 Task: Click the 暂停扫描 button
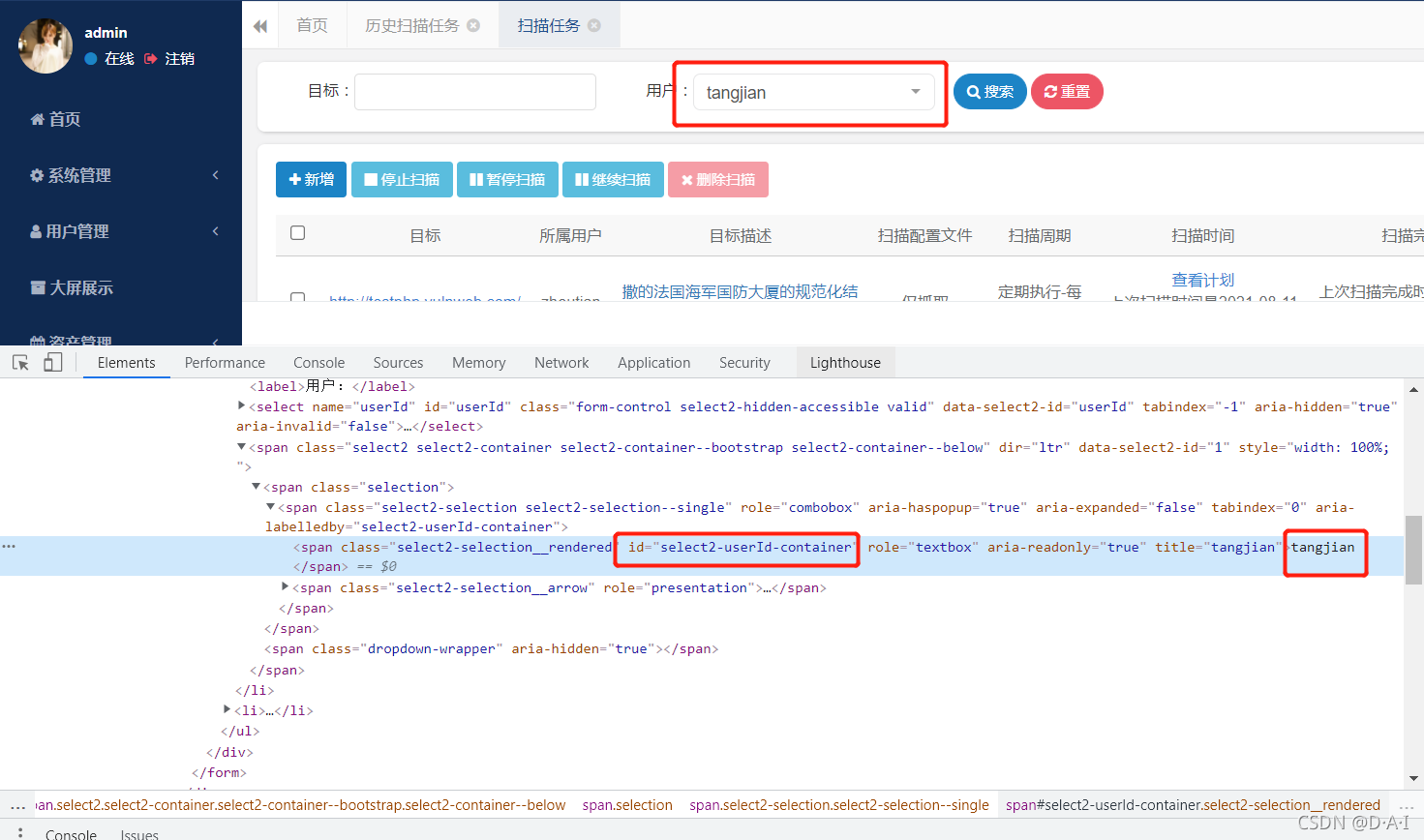(507, 179)
